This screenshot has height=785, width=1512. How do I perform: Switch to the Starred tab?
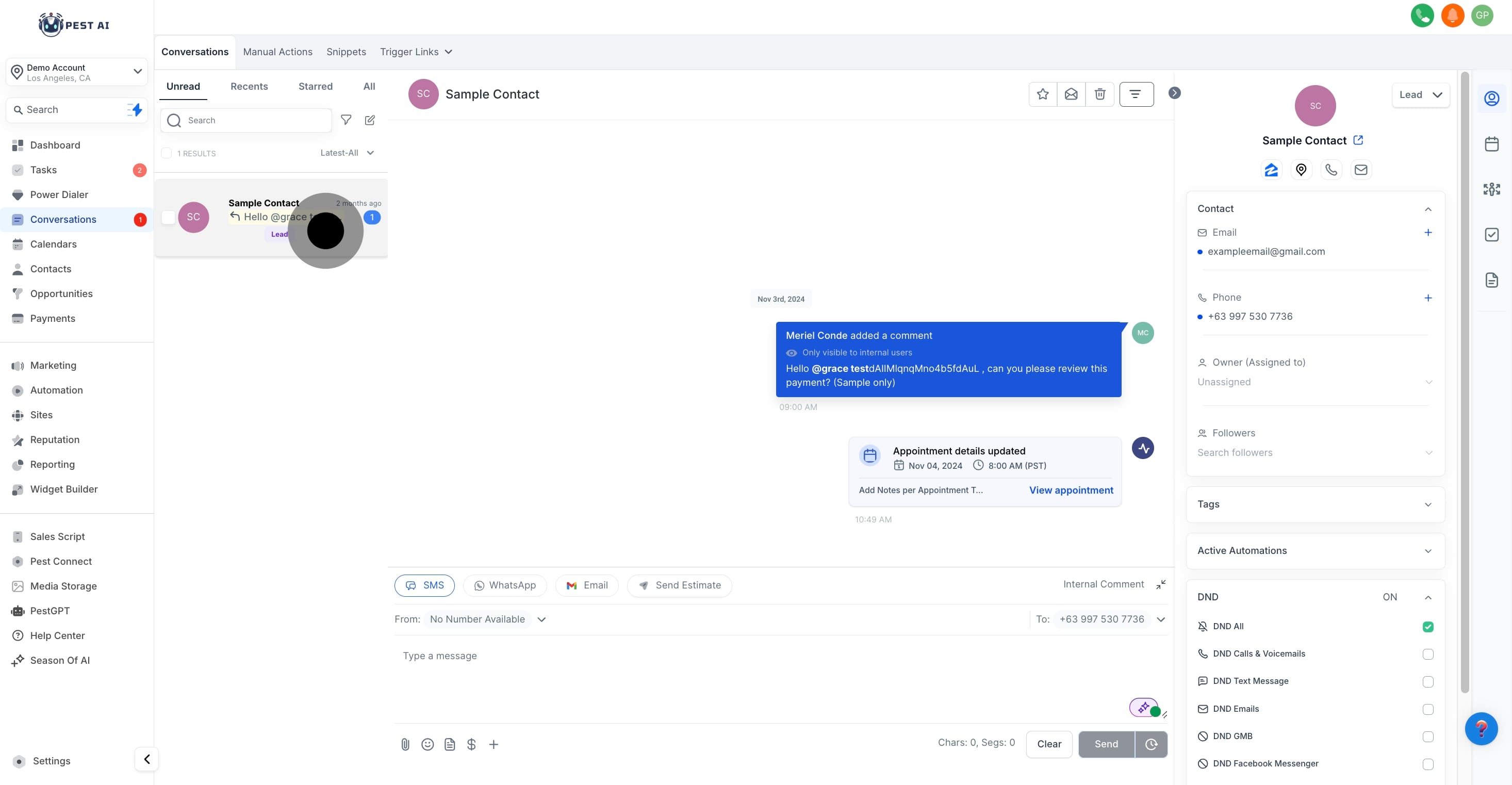coord(315,86)
